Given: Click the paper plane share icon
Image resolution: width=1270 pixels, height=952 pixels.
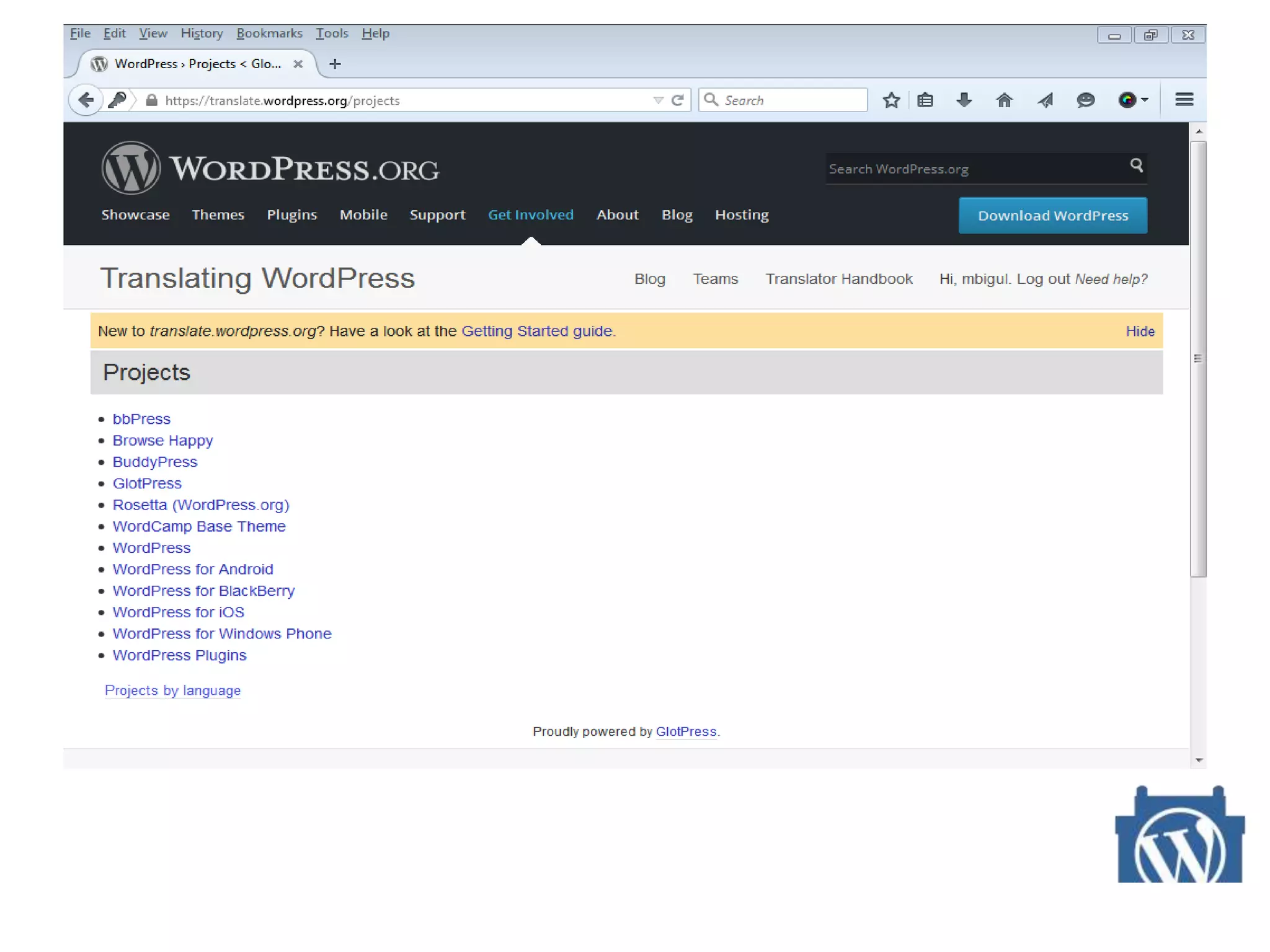Looking at the screenshot, I should pos(1046,100).
